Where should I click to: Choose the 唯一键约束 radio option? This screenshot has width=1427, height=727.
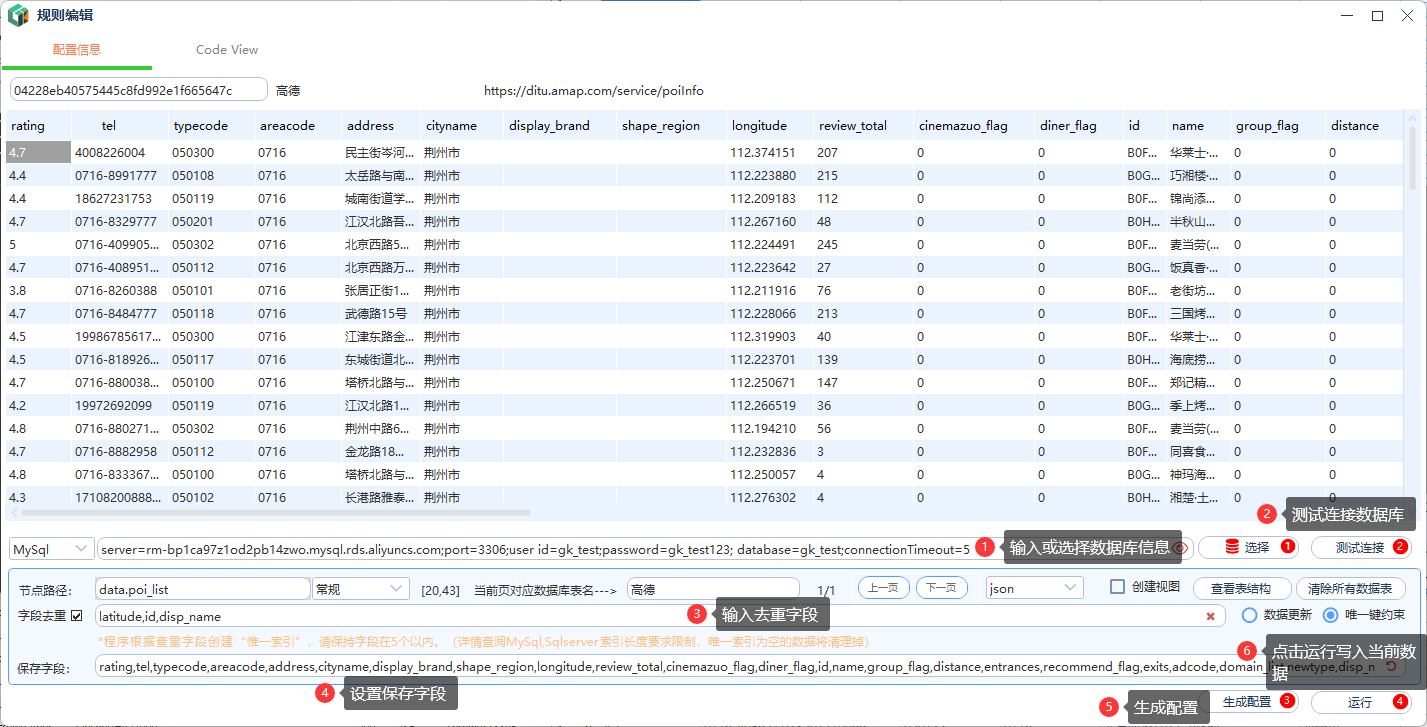(1331, 615)
